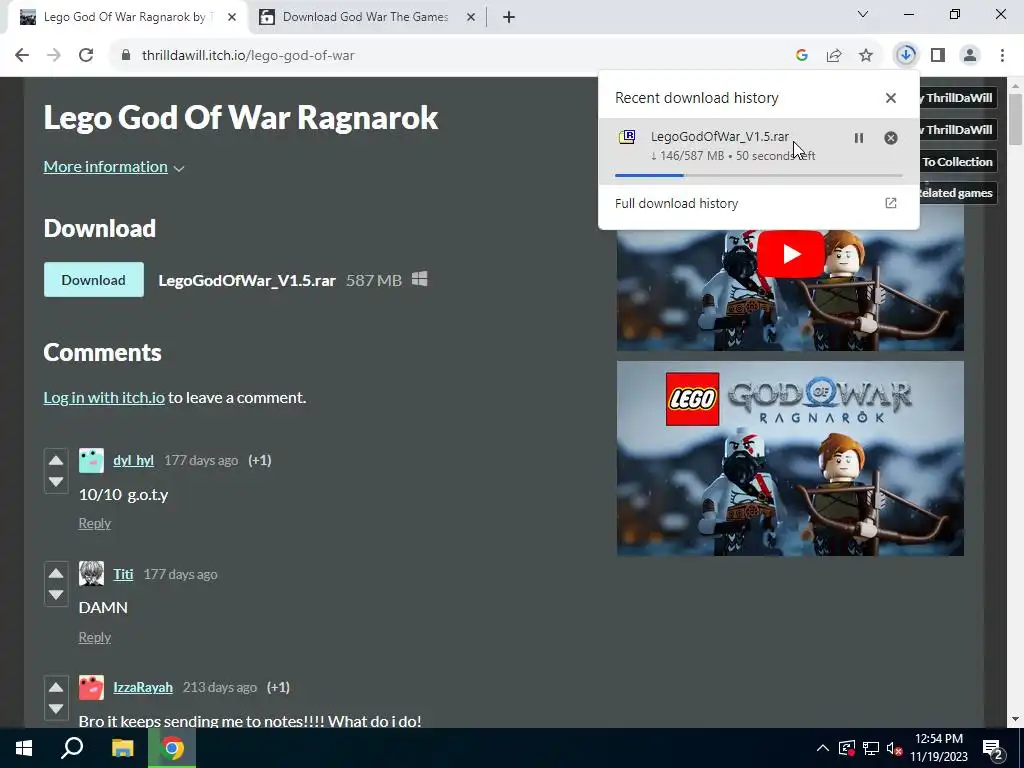This screenshot has height=768, width=1024.
Task: Upvote IzzaRayah's comment
Action: tap(56, 687)
